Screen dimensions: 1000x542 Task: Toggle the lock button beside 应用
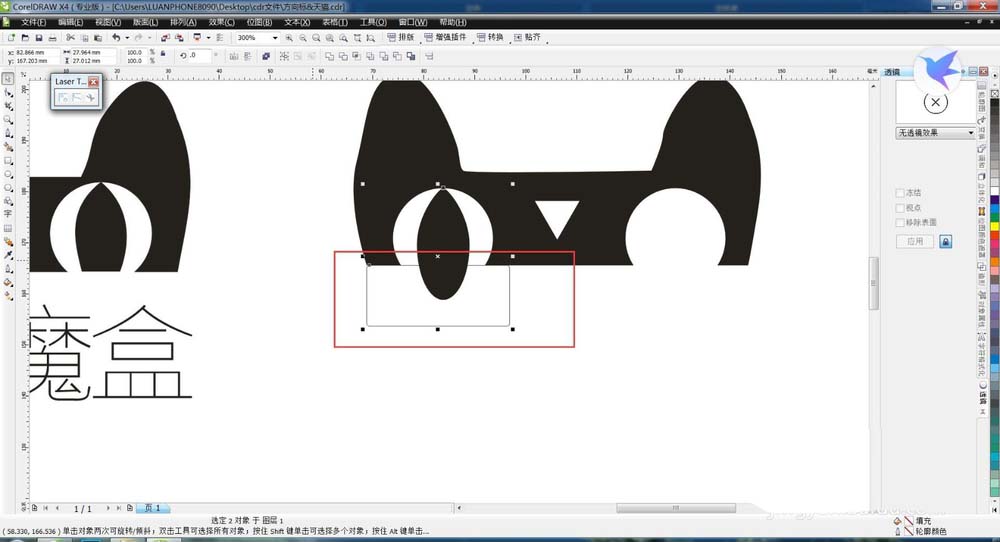click(945, 242)
